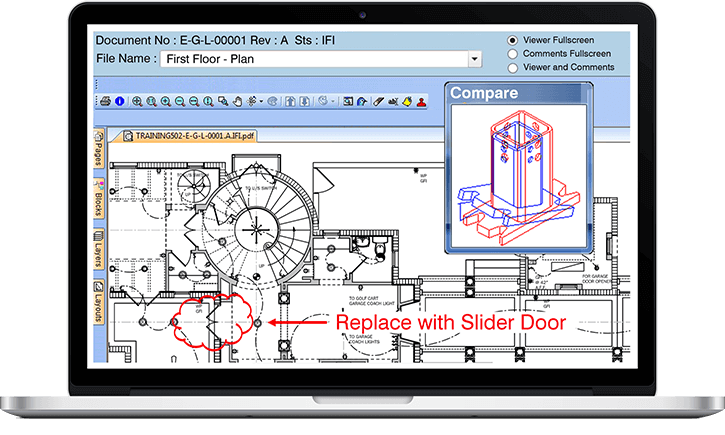
Task: Expand the dropdown arrow beside the pan tool
Action: (261, 101)
